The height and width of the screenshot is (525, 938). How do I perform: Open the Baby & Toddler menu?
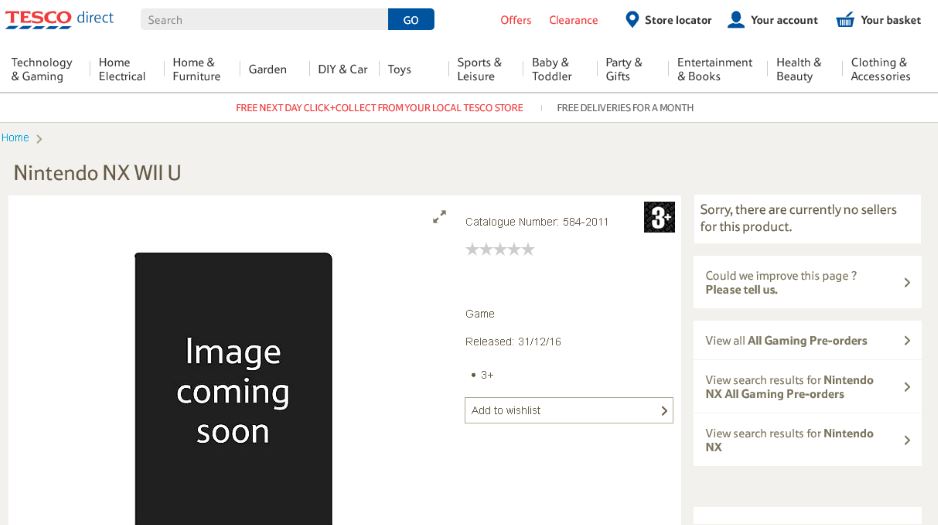[552, 69]
